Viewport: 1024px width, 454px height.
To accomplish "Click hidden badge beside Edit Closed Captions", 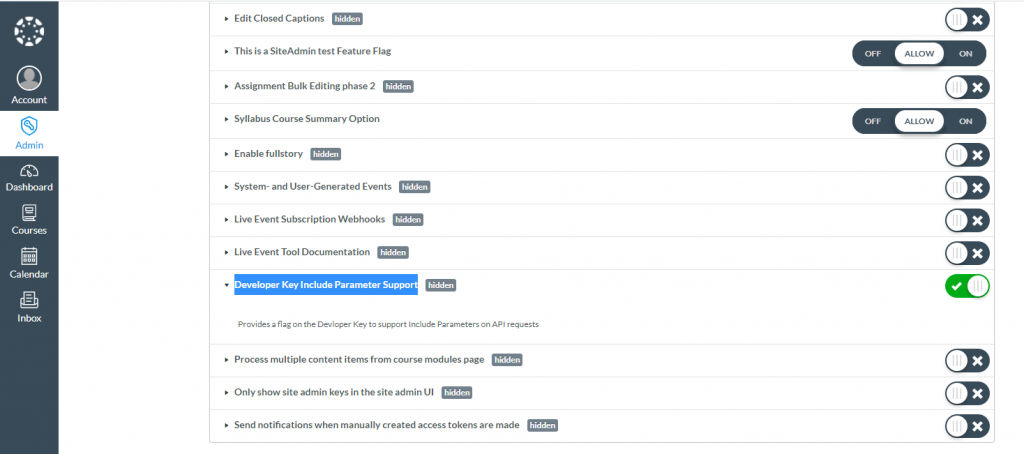I will pyautogui.click(x=347, y=19).
